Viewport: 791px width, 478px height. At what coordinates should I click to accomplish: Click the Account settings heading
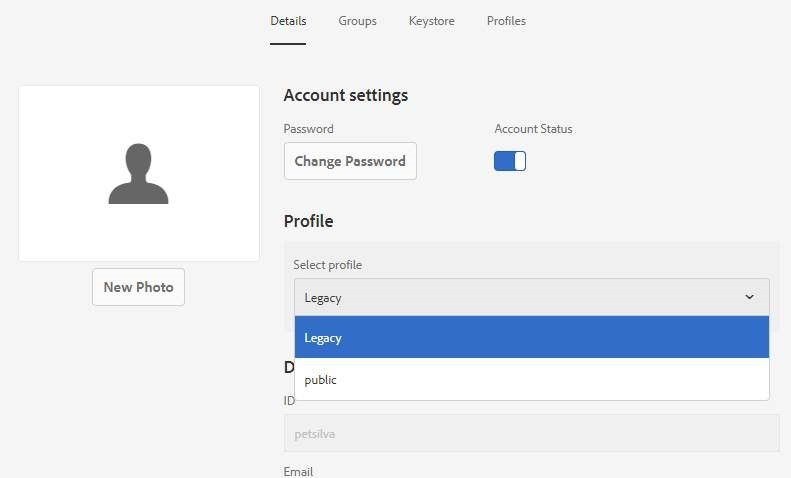pyautogui.click(x=345, y=96)
